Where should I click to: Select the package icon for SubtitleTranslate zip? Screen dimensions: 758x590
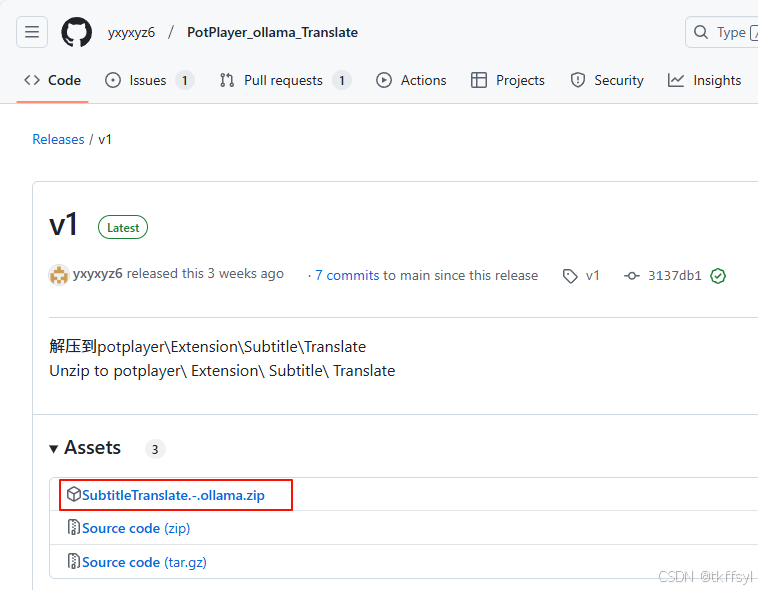point(73,494)
